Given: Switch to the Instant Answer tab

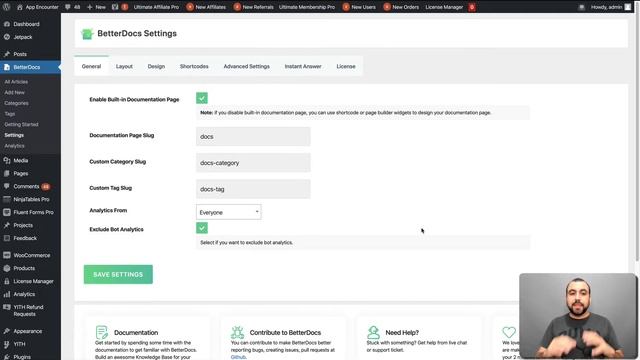Looking at the screenshot, I should point(303,66).
